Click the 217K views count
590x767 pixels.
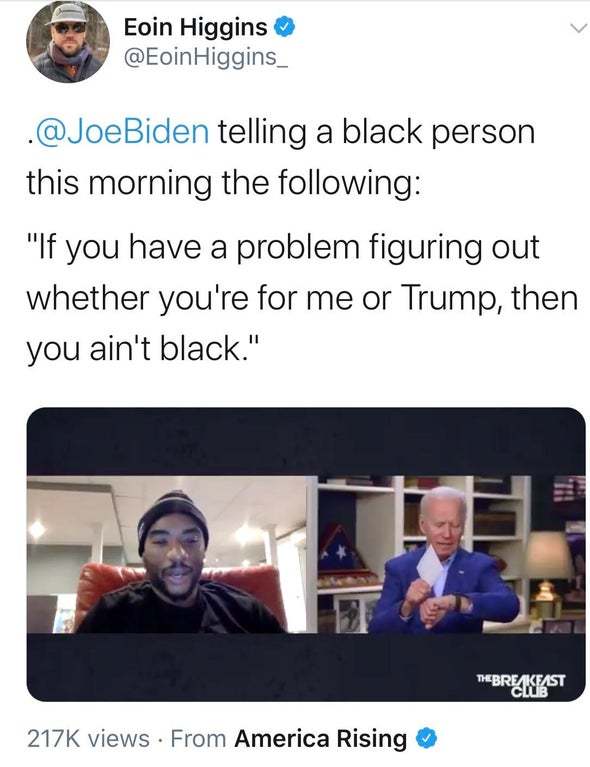point(88,738)
